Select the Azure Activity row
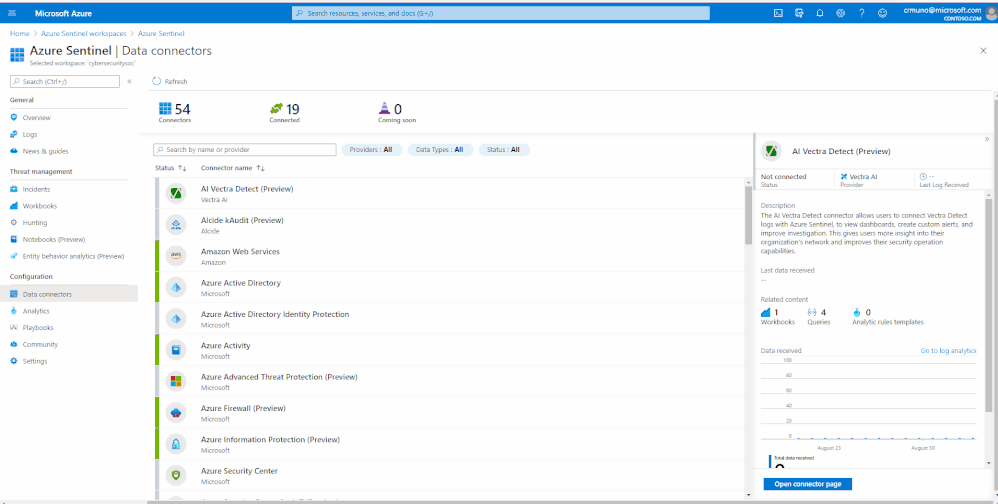The image size is (998, 504). (x=449, y=350)
